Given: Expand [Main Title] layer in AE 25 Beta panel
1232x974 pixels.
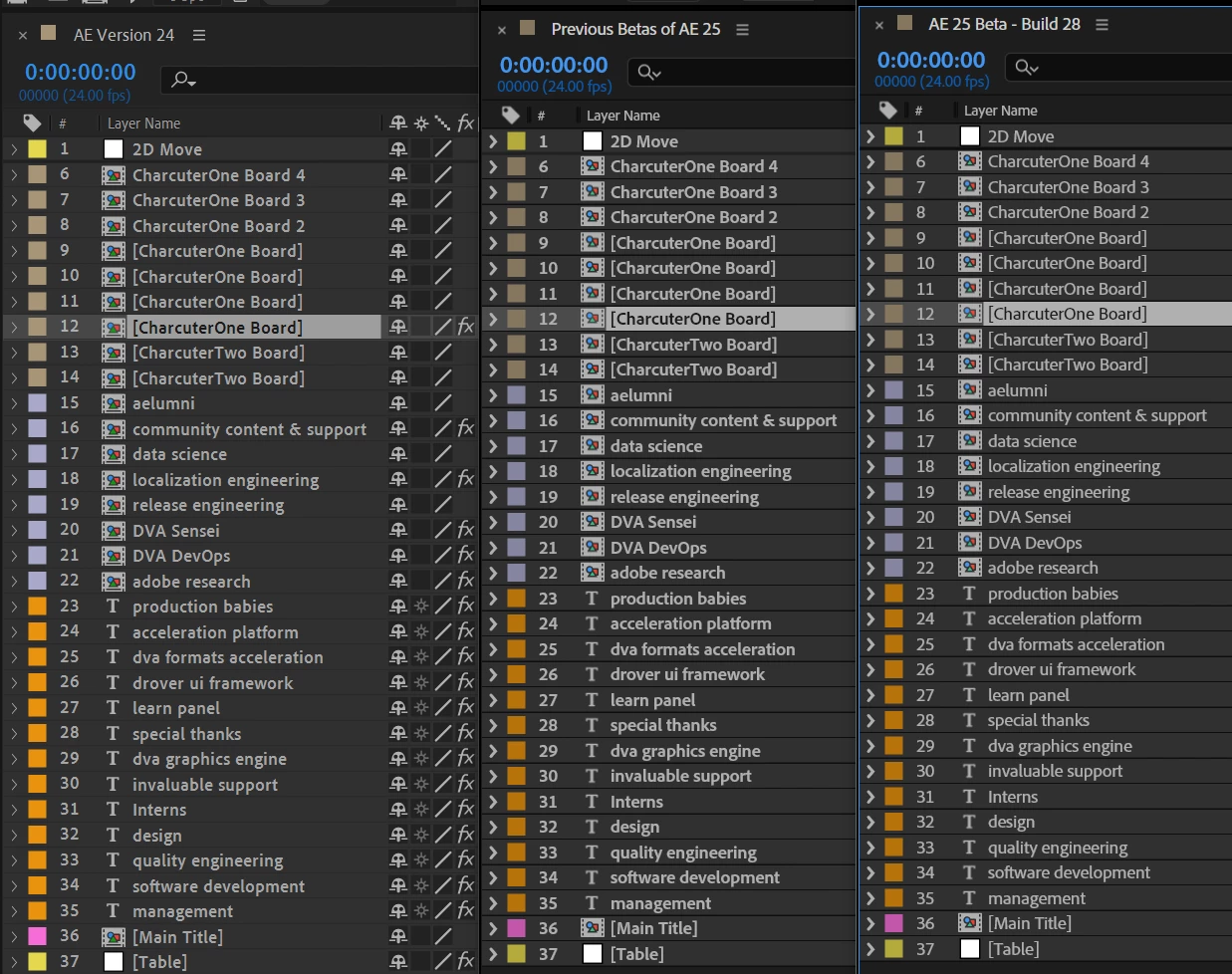Looking at the screenshot, I should (x=869, y=922).
